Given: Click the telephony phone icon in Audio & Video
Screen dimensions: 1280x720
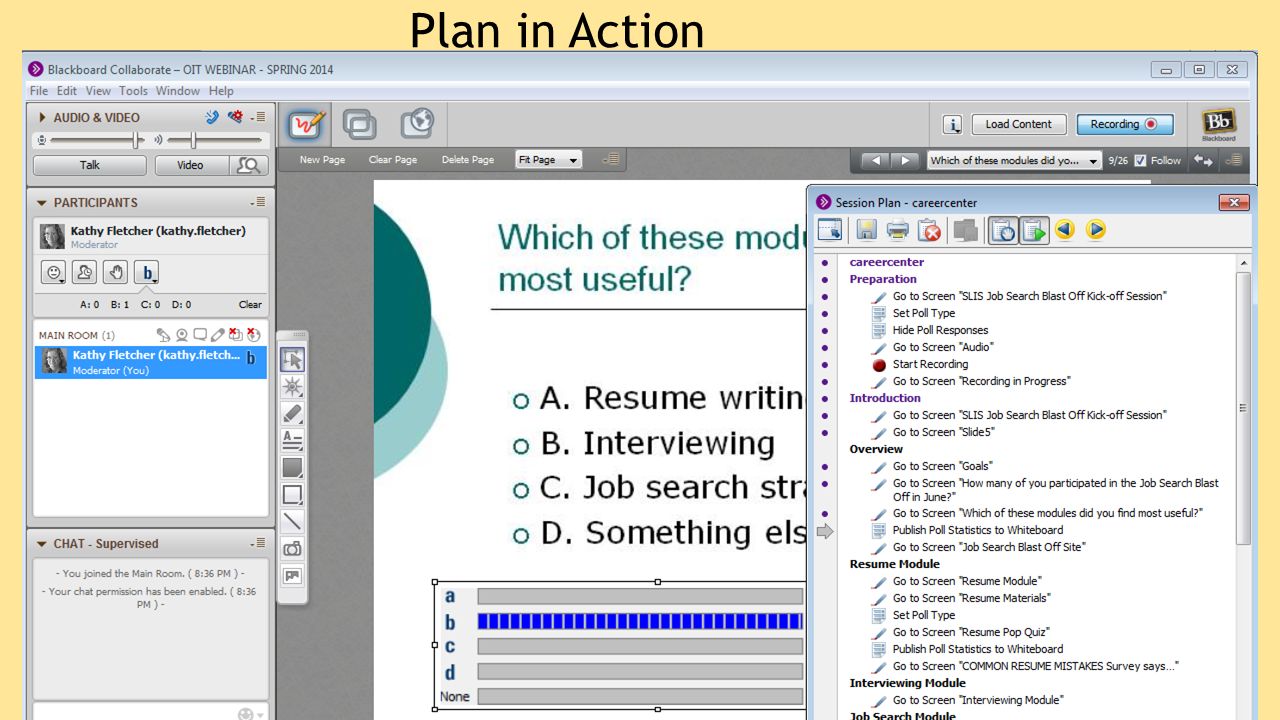Looking at the screenshot, I should coord(212,117).
